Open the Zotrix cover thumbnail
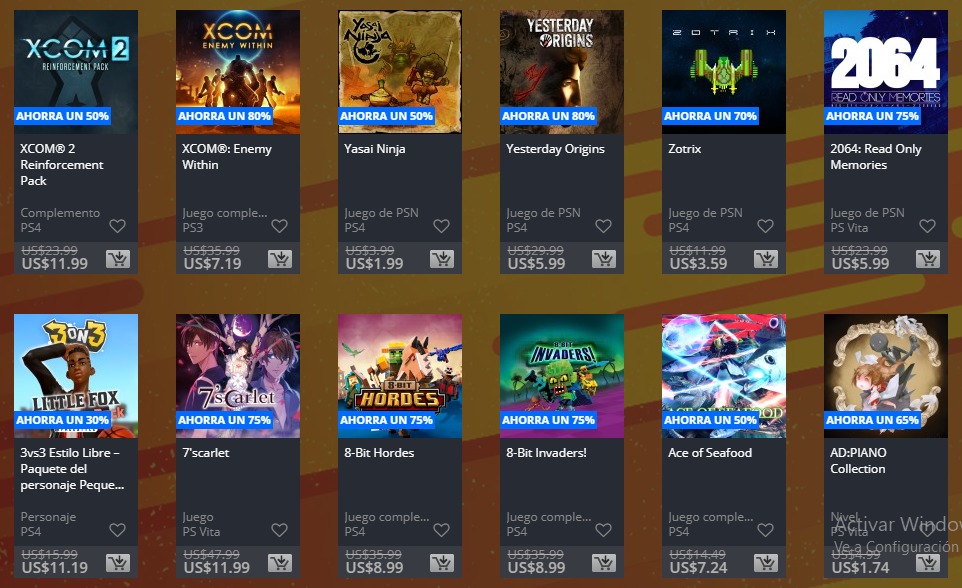 pyautogui.click(x=723, y=72)
